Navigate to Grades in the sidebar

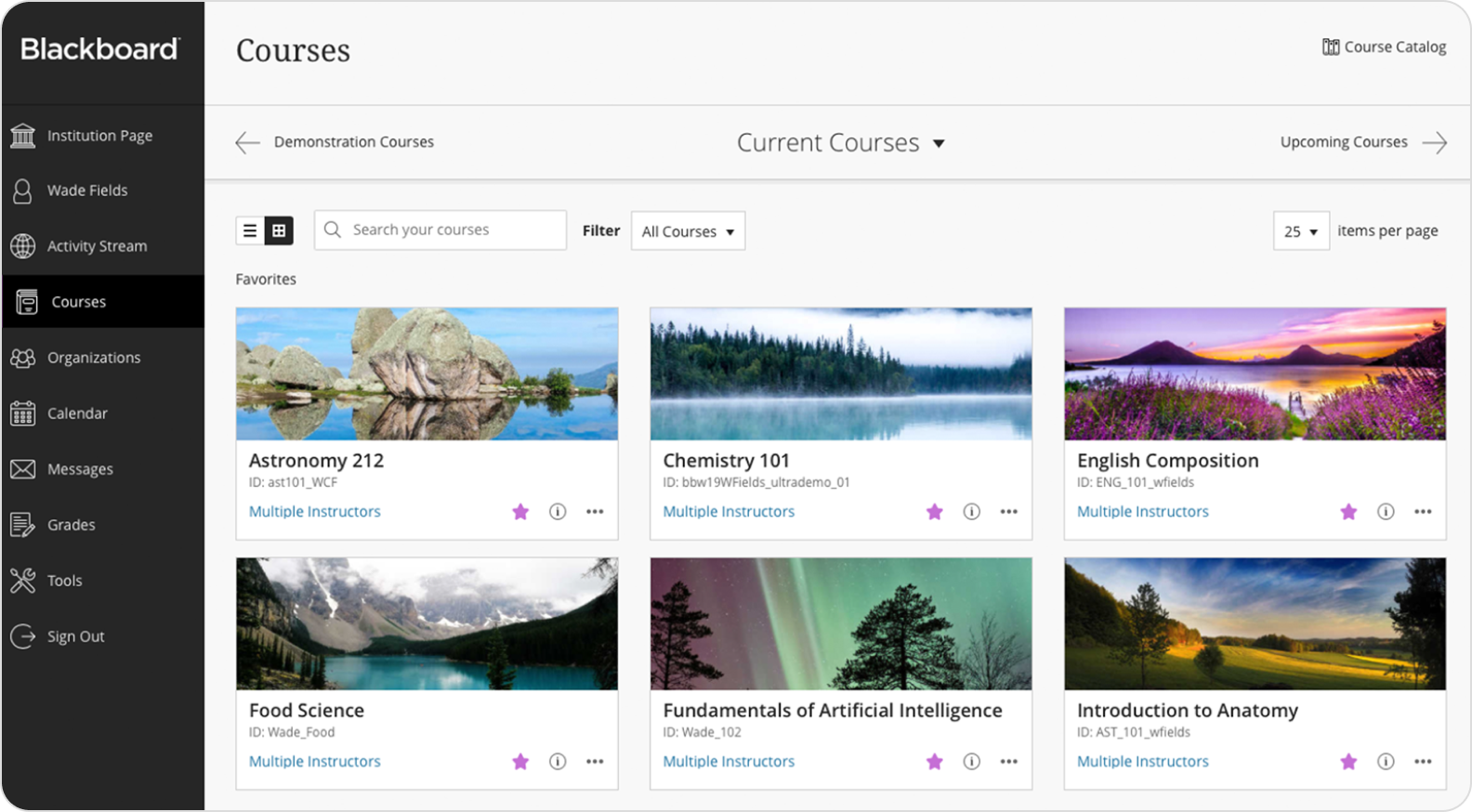coord(71,525)
